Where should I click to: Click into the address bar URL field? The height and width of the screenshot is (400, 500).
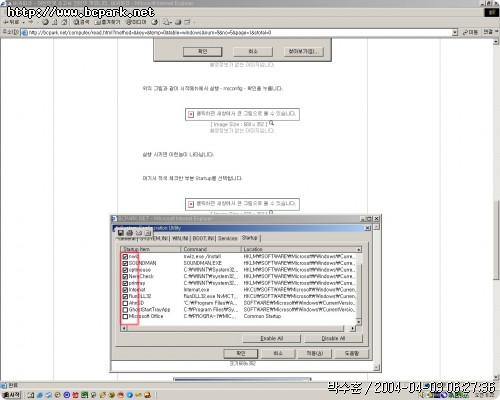click(237, 33)
